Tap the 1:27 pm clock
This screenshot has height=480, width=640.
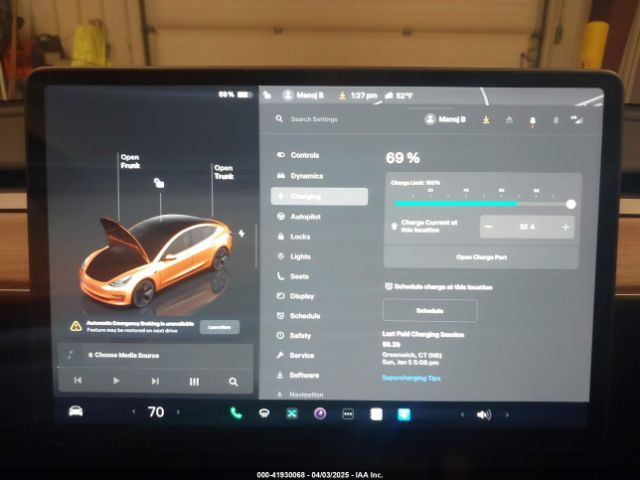(364, 96)
